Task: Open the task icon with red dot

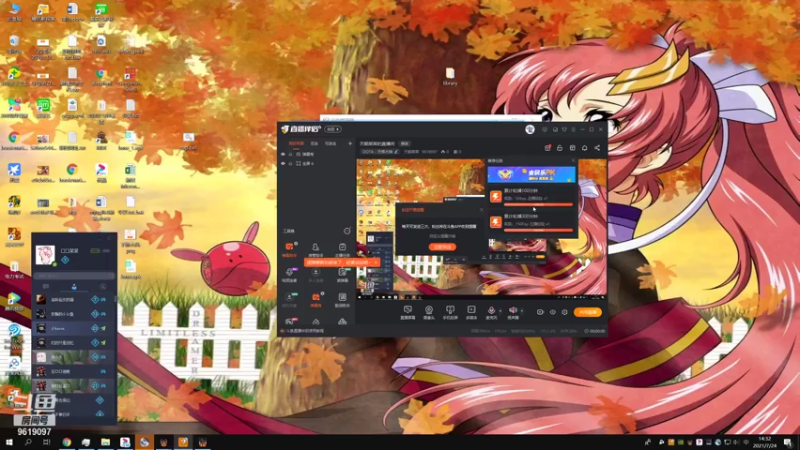Action: 547,148
